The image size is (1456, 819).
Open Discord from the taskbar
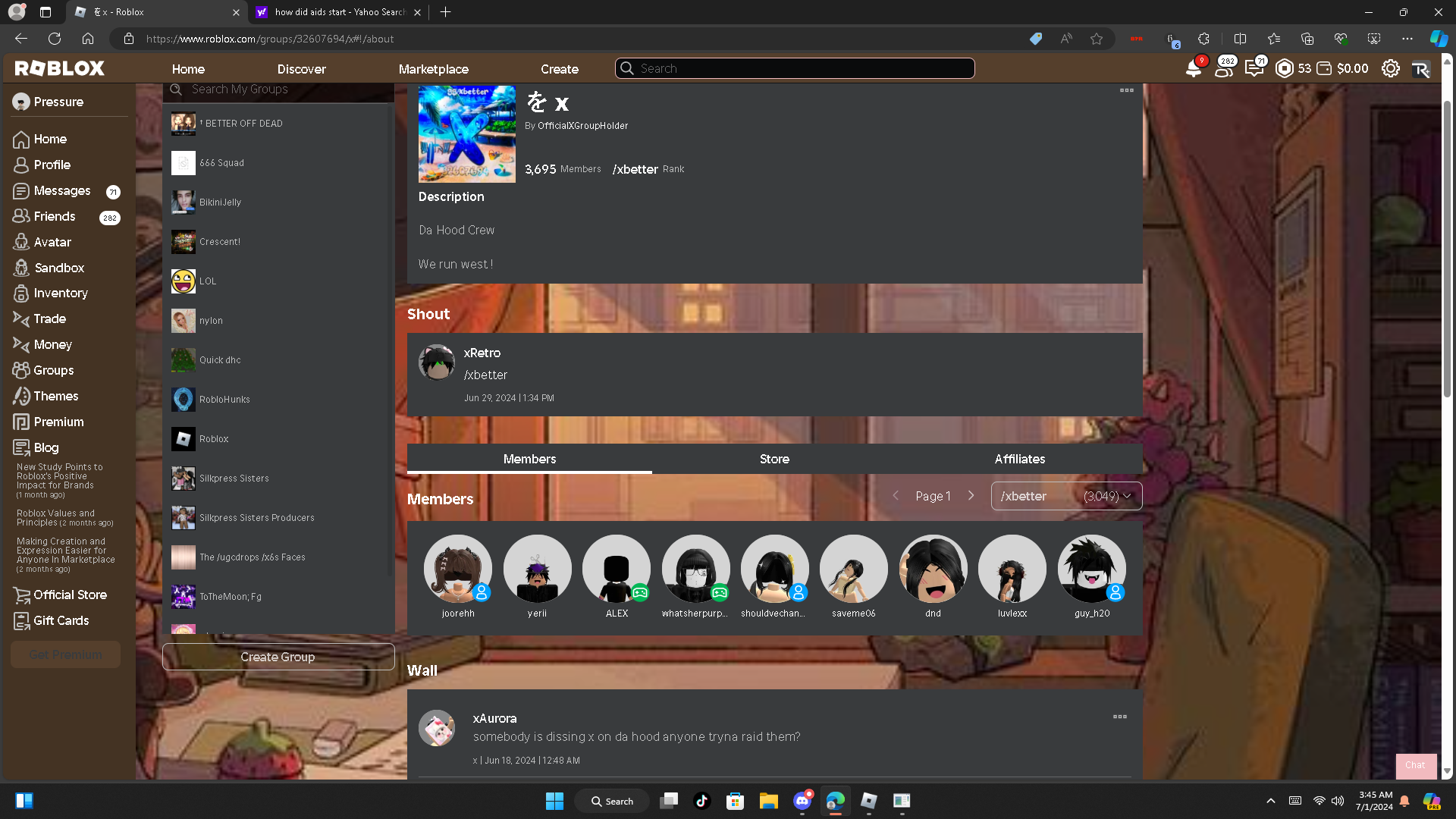click(802, 801)
